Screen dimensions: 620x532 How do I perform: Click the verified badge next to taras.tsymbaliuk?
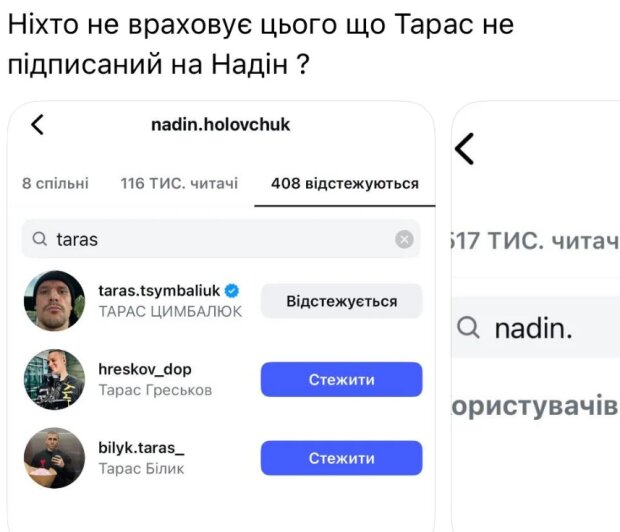232,291
